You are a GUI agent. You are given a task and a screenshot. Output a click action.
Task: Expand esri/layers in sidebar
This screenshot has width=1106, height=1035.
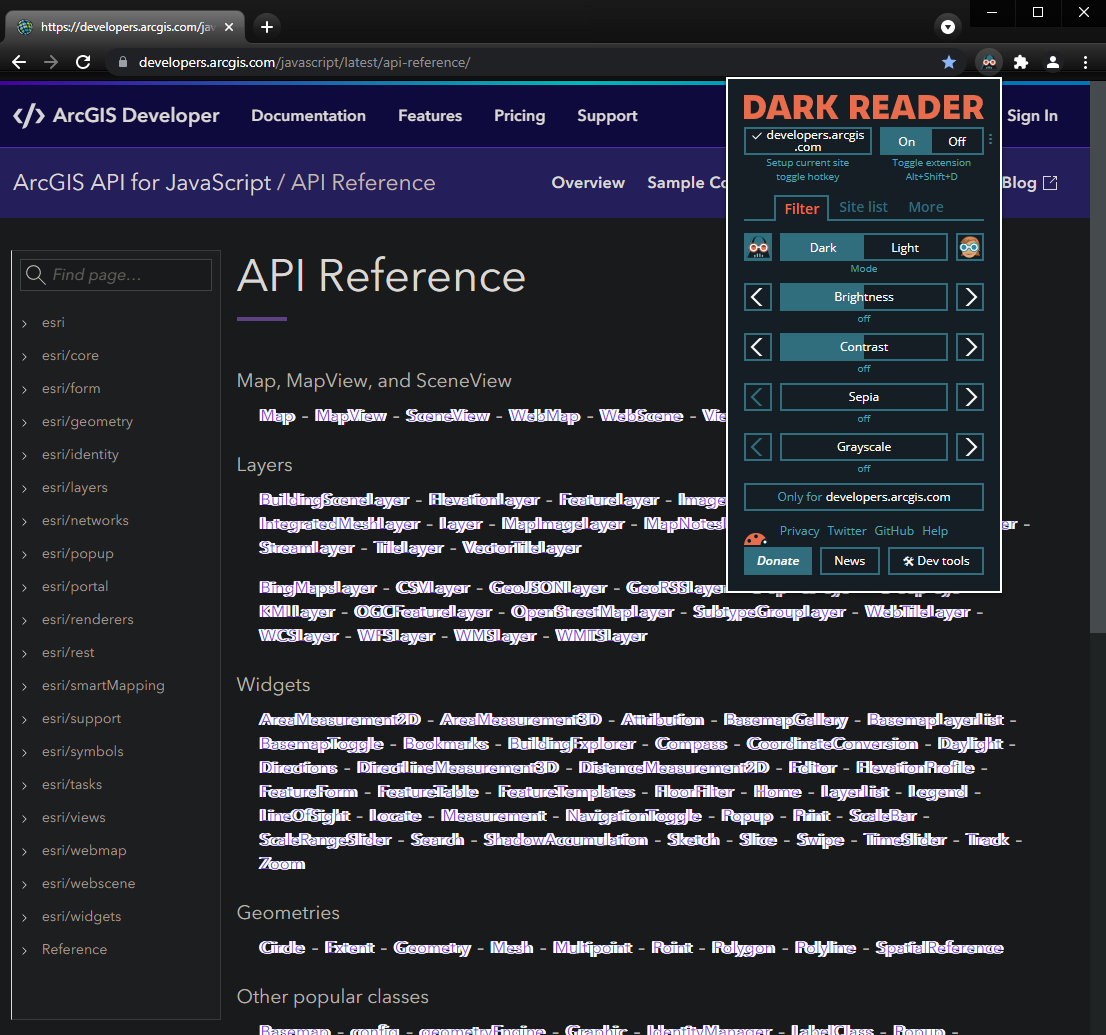25,488
